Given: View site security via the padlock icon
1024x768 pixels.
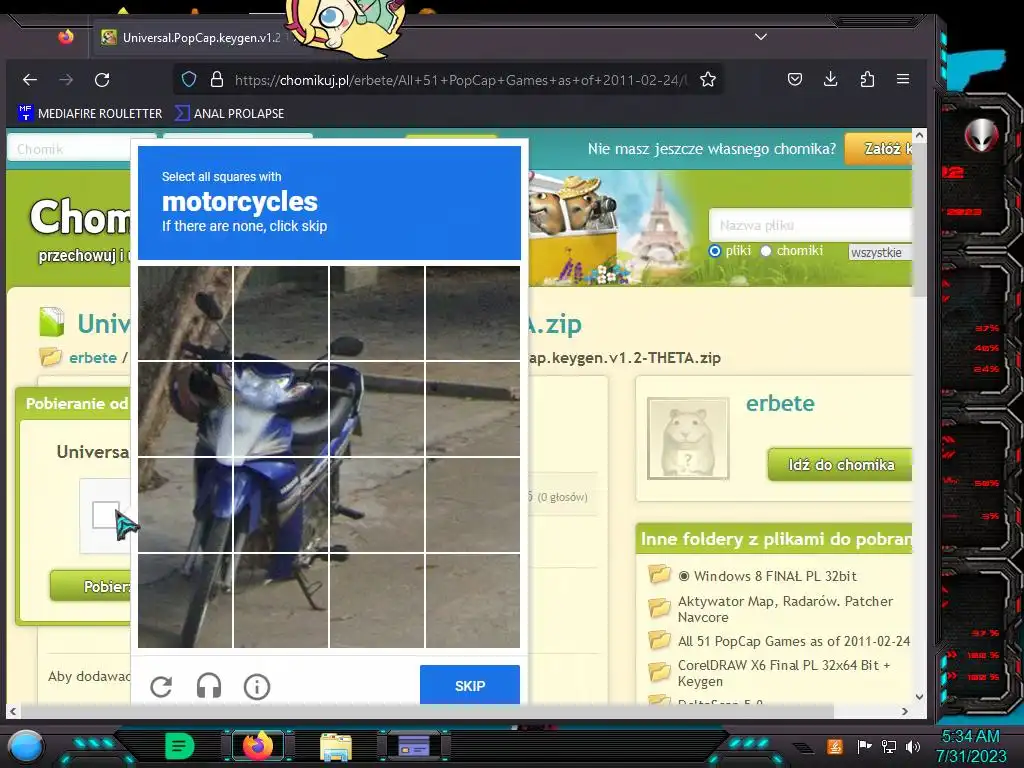Looking at the screenshot, I should 217,80.
